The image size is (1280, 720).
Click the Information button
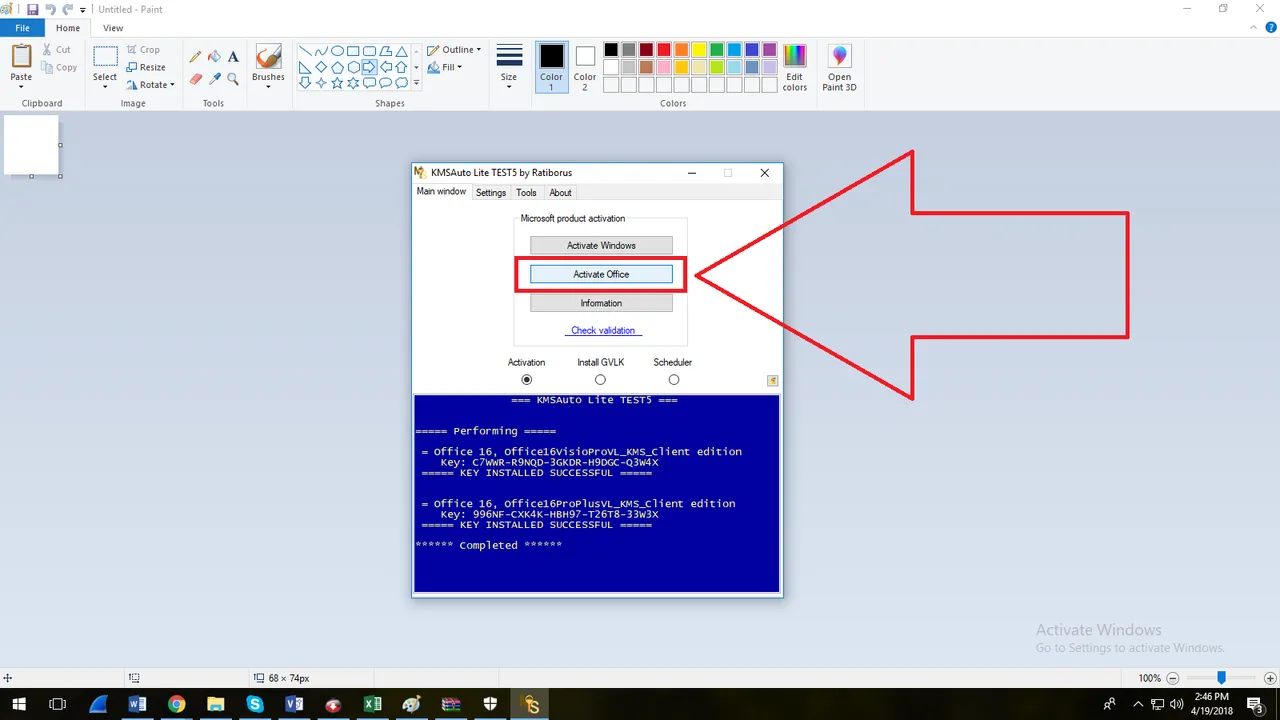(601, 303)
